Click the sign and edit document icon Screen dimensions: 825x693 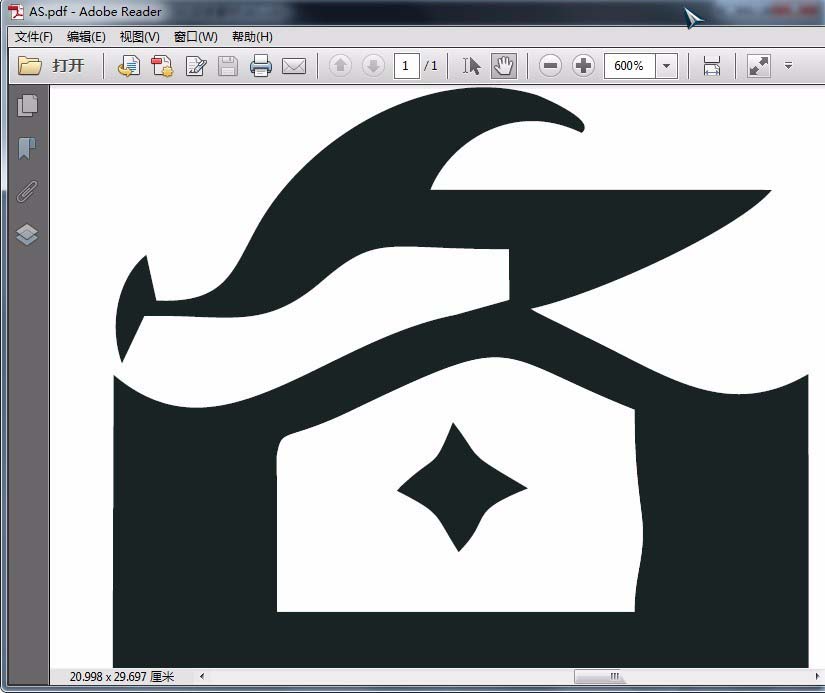(x=196, y=66)
